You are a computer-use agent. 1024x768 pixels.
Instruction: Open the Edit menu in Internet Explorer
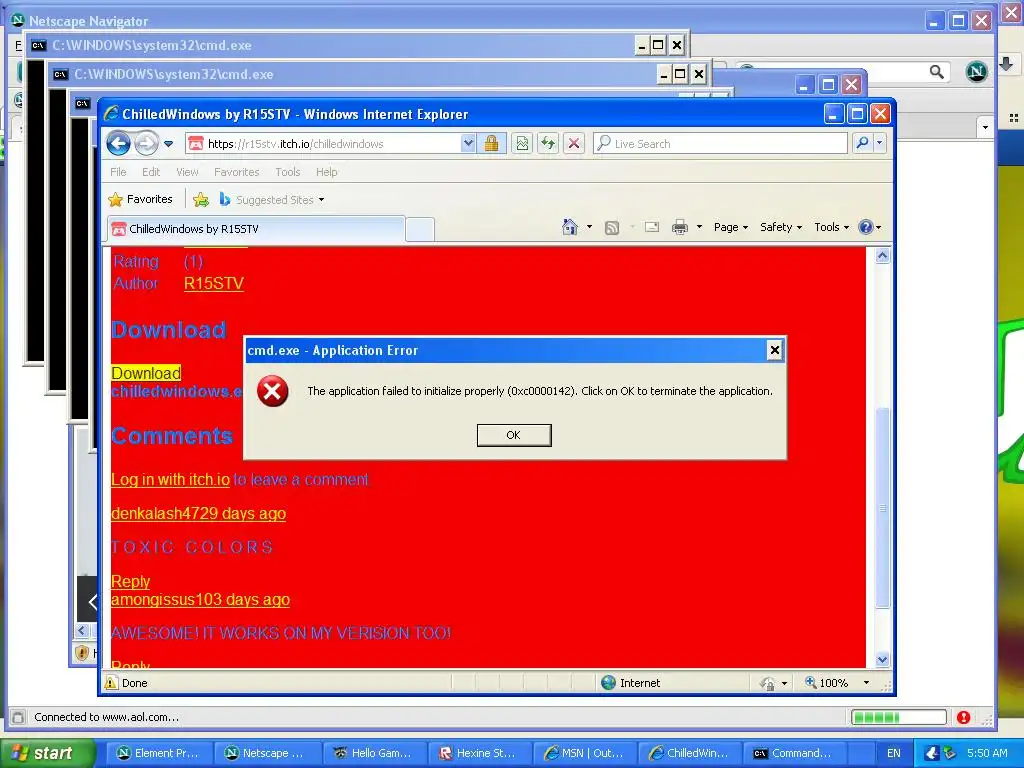tap(151, 172)
